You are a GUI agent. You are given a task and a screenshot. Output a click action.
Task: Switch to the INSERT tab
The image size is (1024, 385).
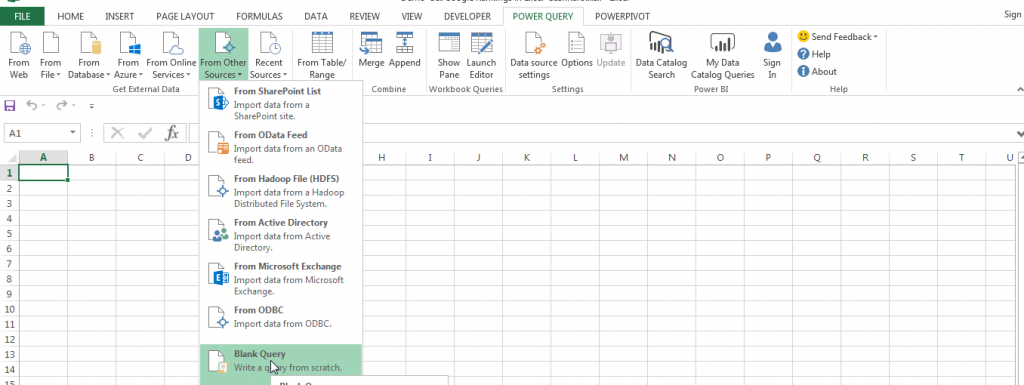(120, 16)
